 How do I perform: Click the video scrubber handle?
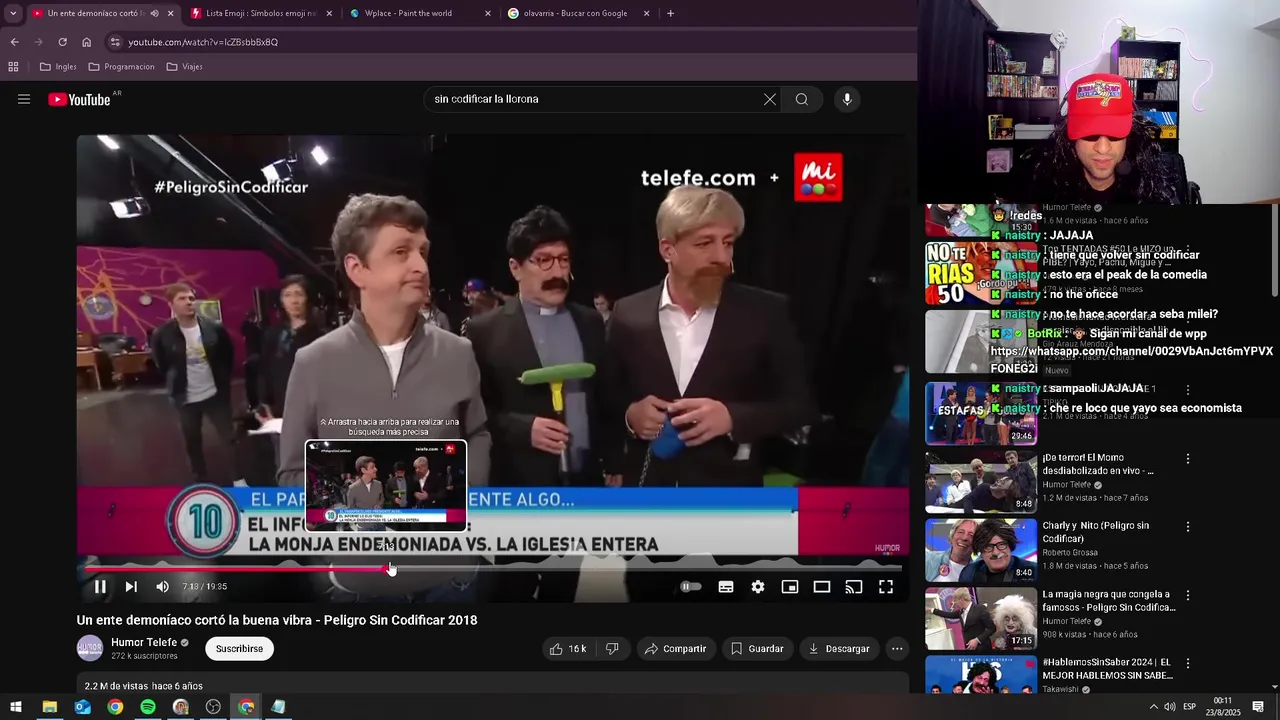[x=390, y=569]
